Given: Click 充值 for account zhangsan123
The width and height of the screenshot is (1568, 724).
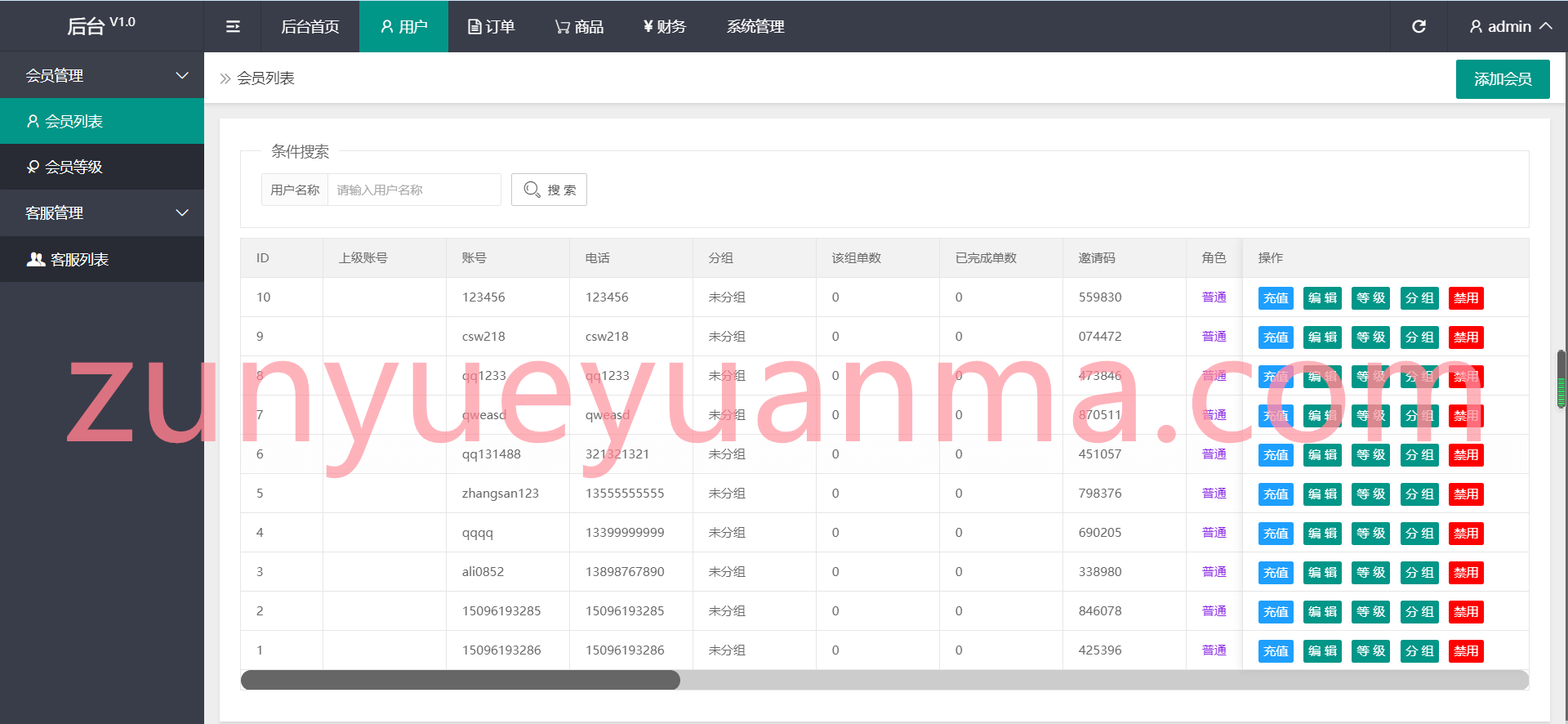Looking at the screenshot, I should pos(1276,494).
